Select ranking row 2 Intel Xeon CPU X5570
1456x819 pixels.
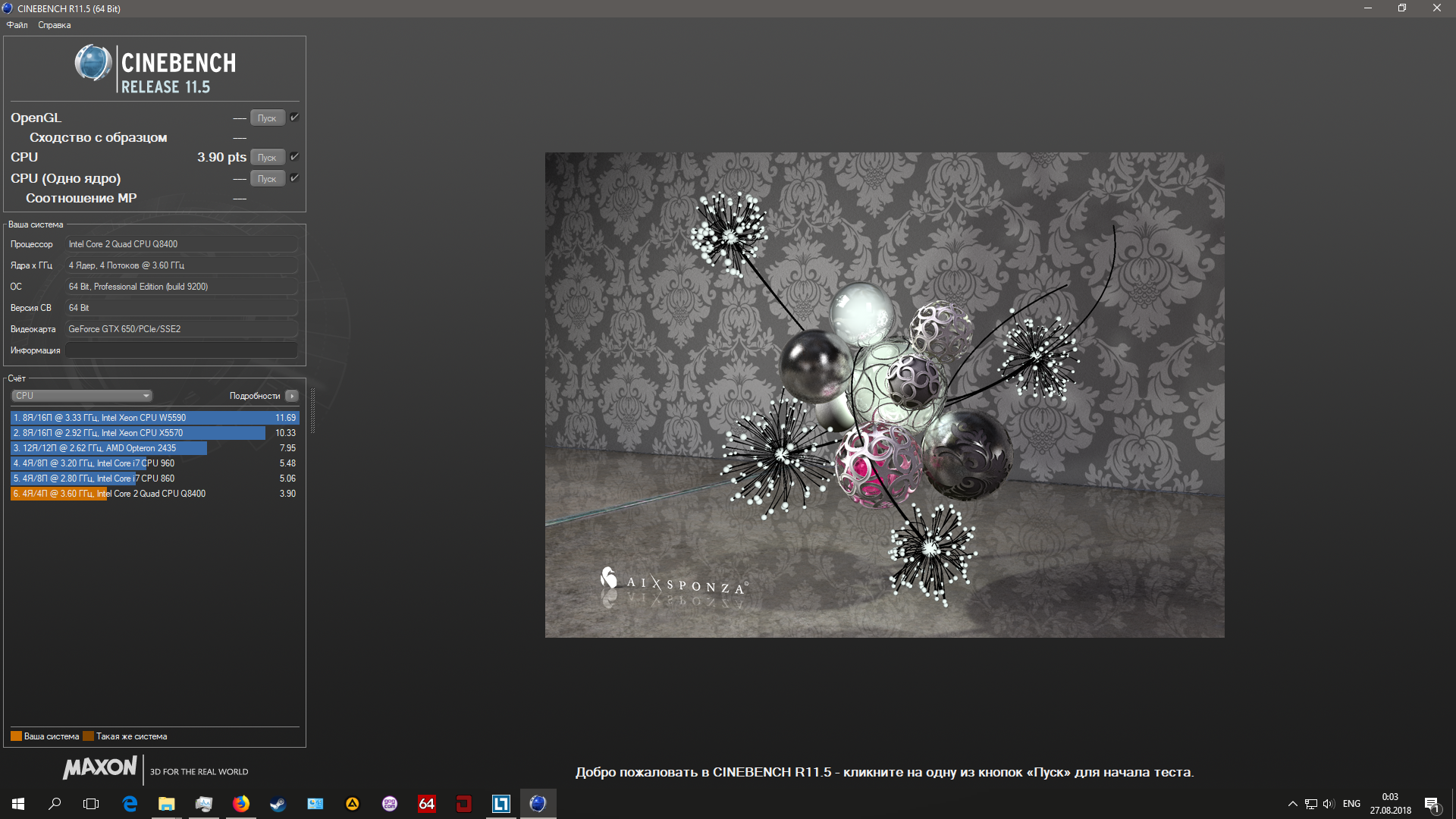(155, 433)
